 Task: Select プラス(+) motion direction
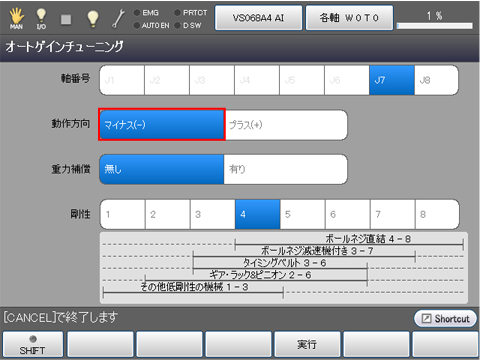point(286,125)
